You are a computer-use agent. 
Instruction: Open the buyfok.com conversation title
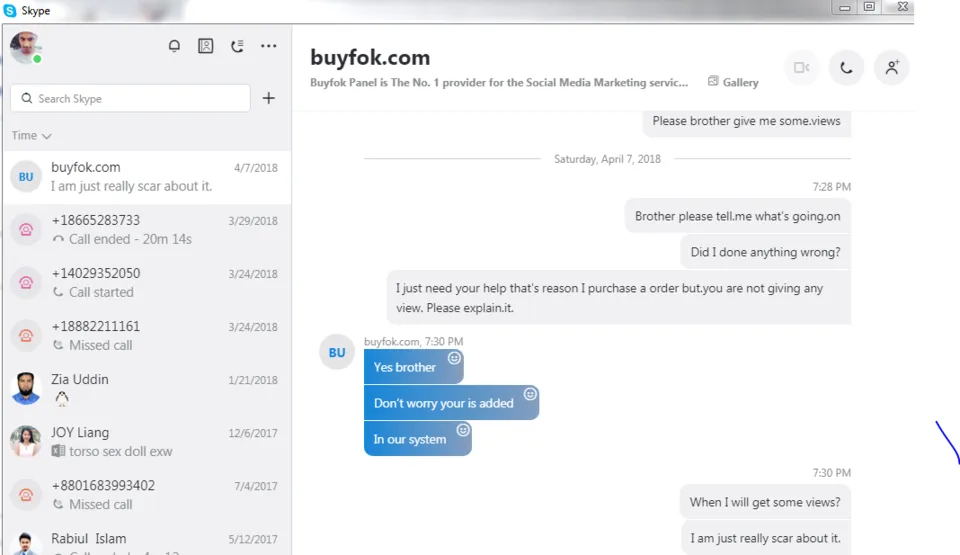(370, 58)
